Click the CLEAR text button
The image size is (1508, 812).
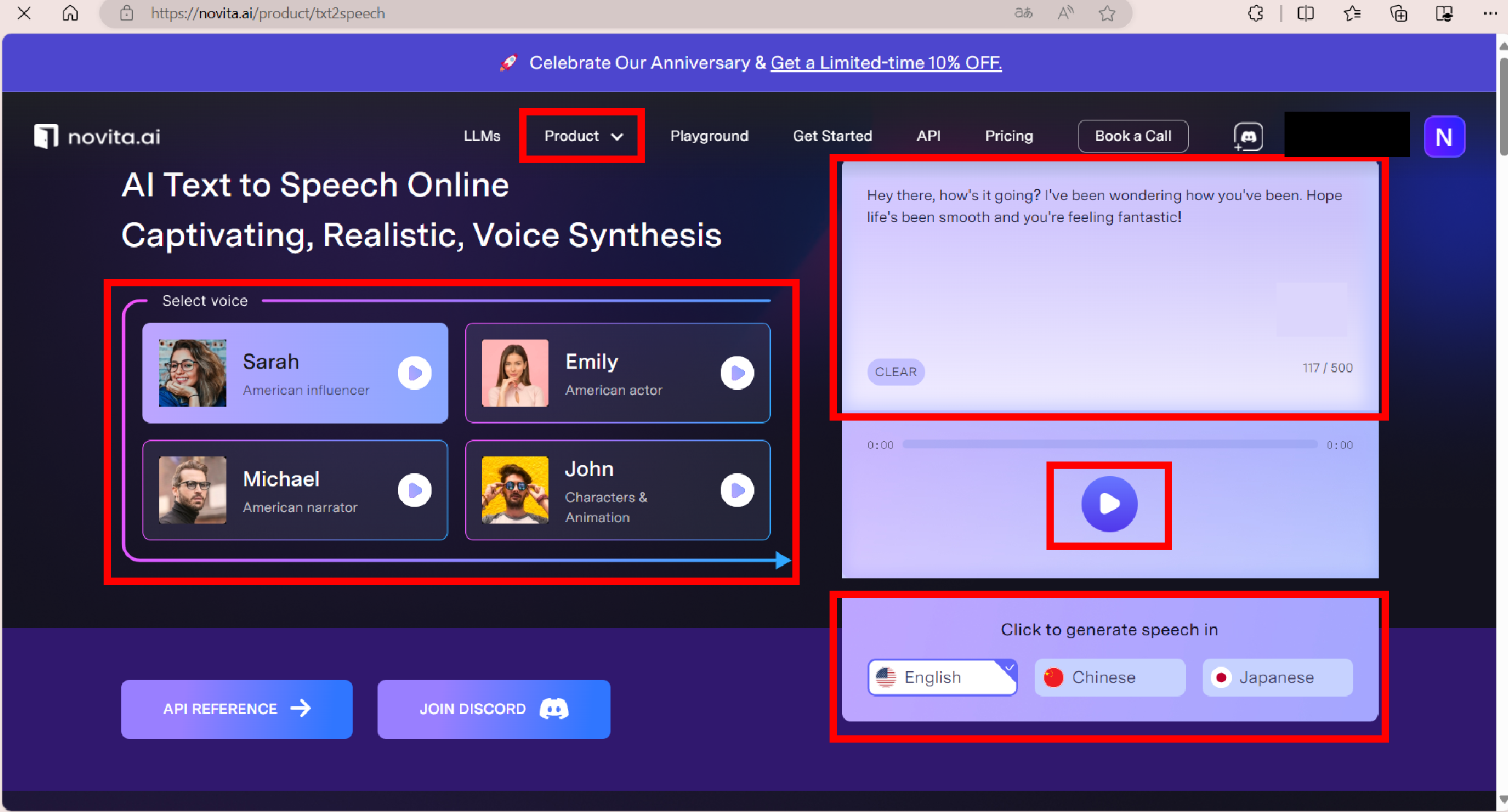[x=895, y=372]
